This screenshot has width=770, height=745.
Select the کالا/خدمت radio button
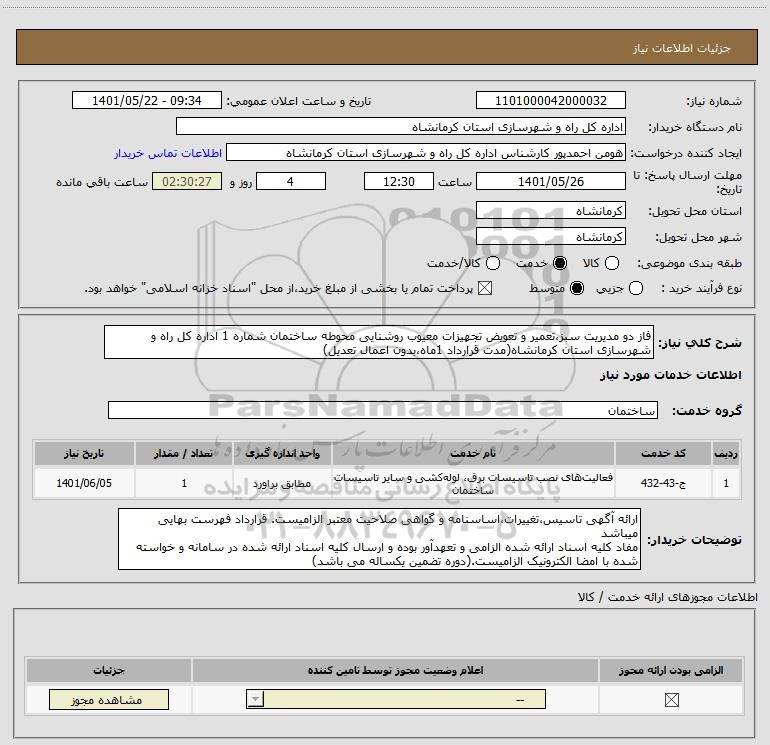point(493,263)
